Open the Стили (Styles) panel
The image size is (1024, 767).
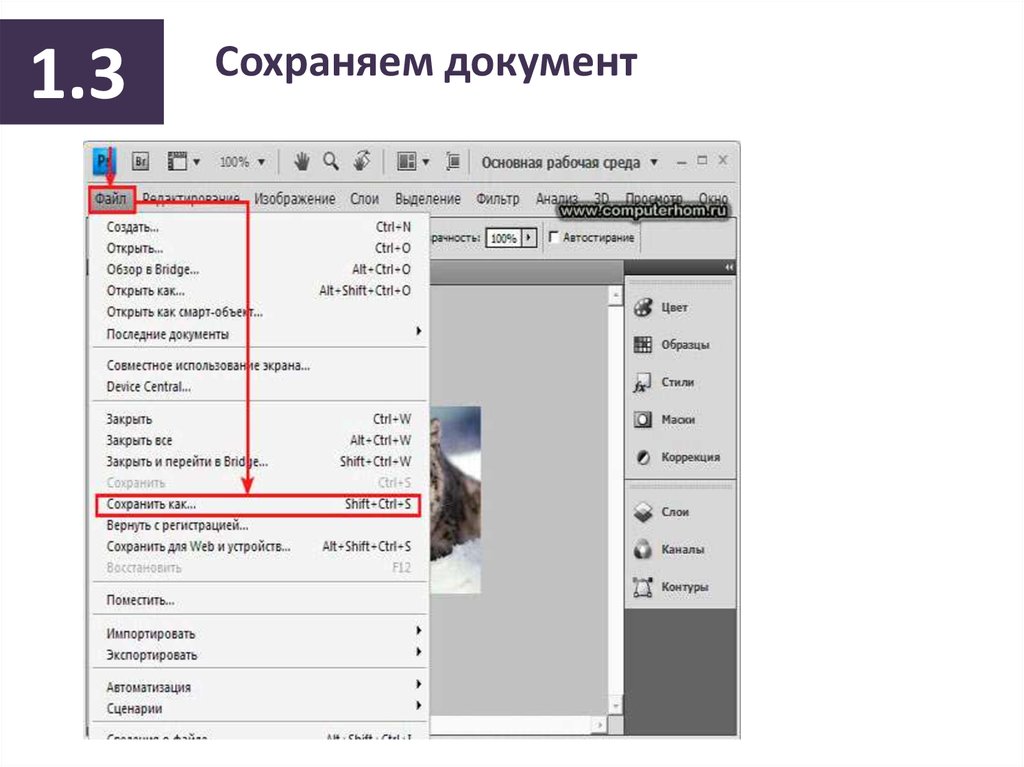676,382
